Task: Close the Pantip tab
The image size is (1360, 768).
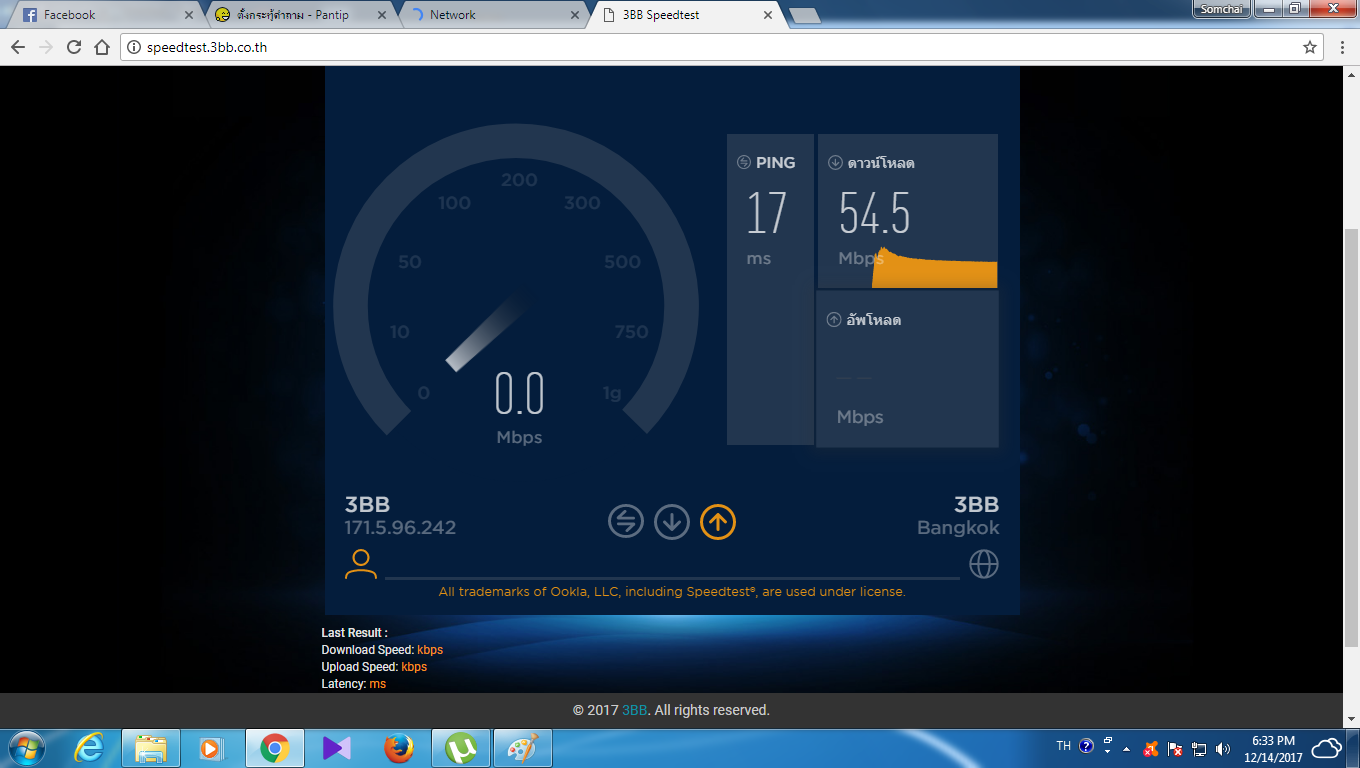Action: [382, 15]
